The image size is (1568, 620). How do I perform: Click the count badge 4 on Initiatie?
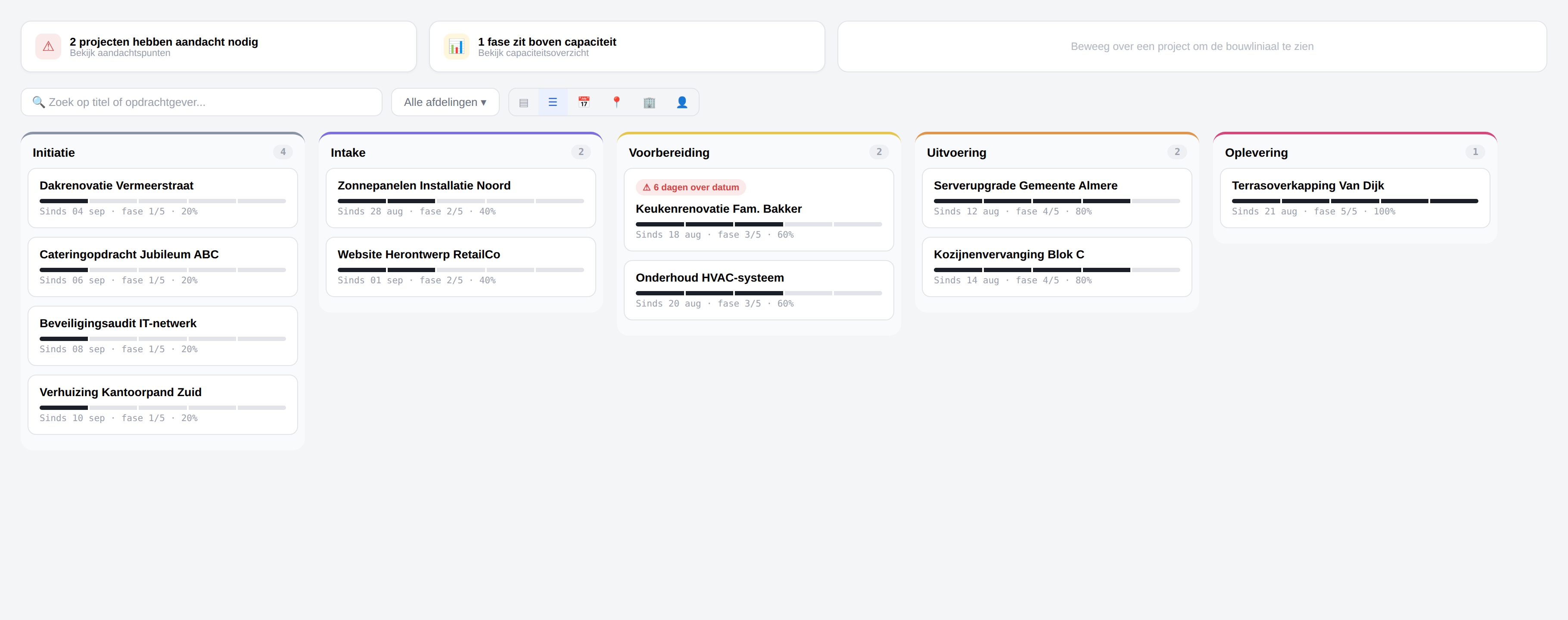[283, 152]
